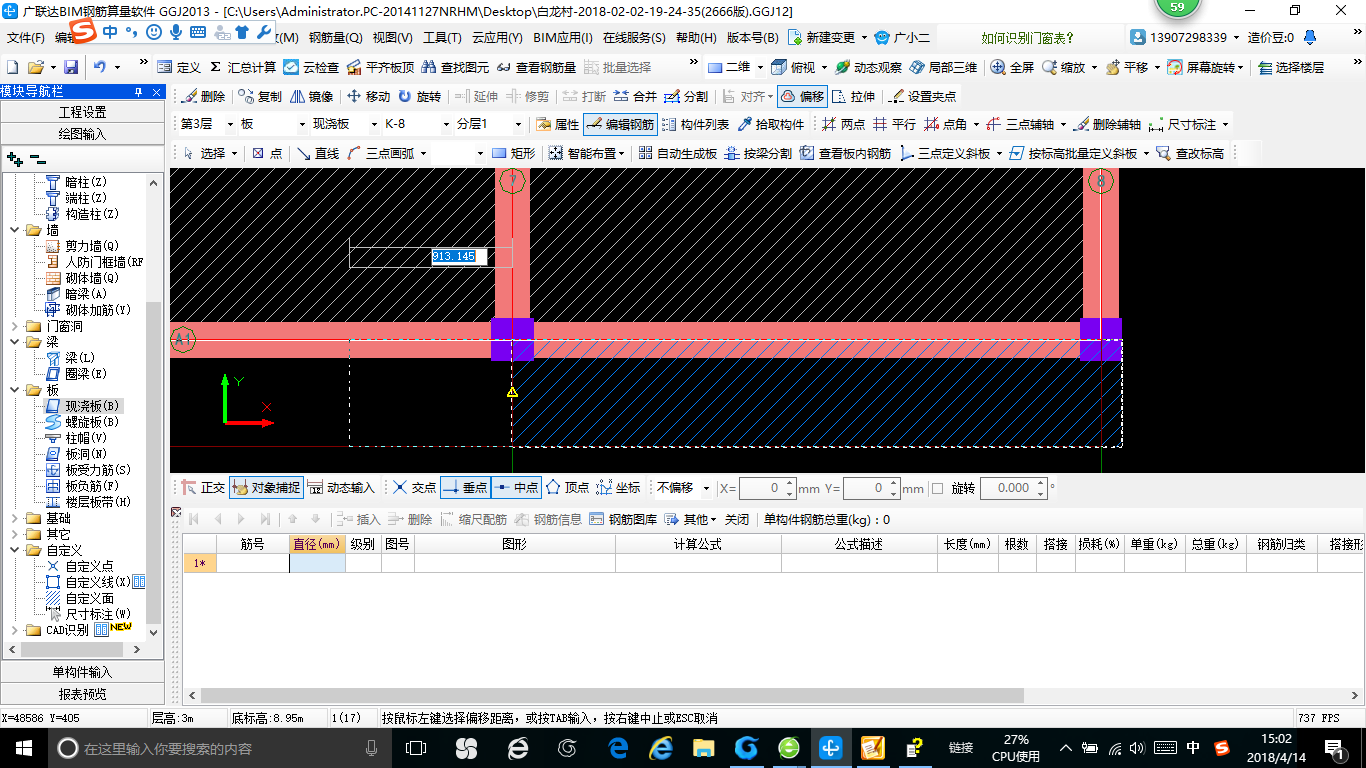Click the 报表预览 navigation button
The image size is (1366, 768).
coord(82,694)
